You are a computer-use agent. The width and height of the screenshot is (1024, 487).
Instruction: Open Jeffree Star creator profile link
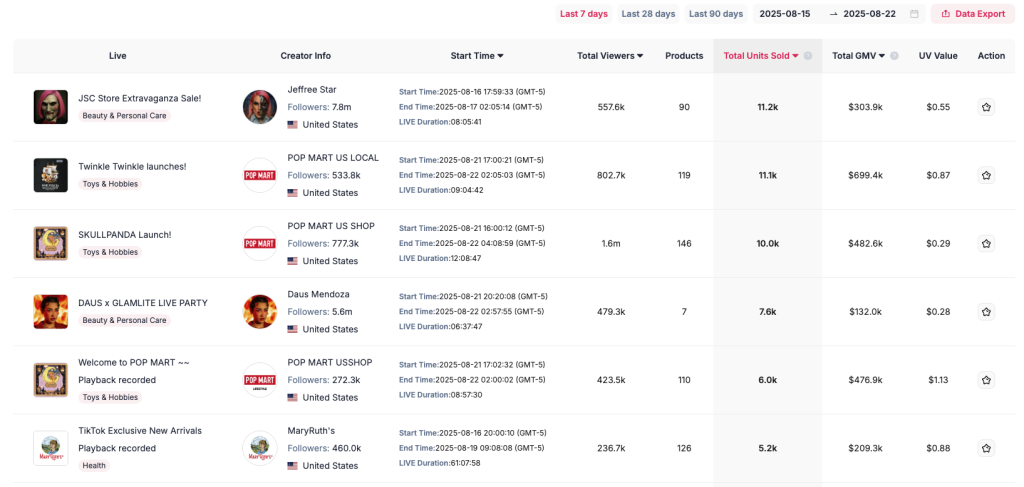pyautogui.click(x=312, y=90)
